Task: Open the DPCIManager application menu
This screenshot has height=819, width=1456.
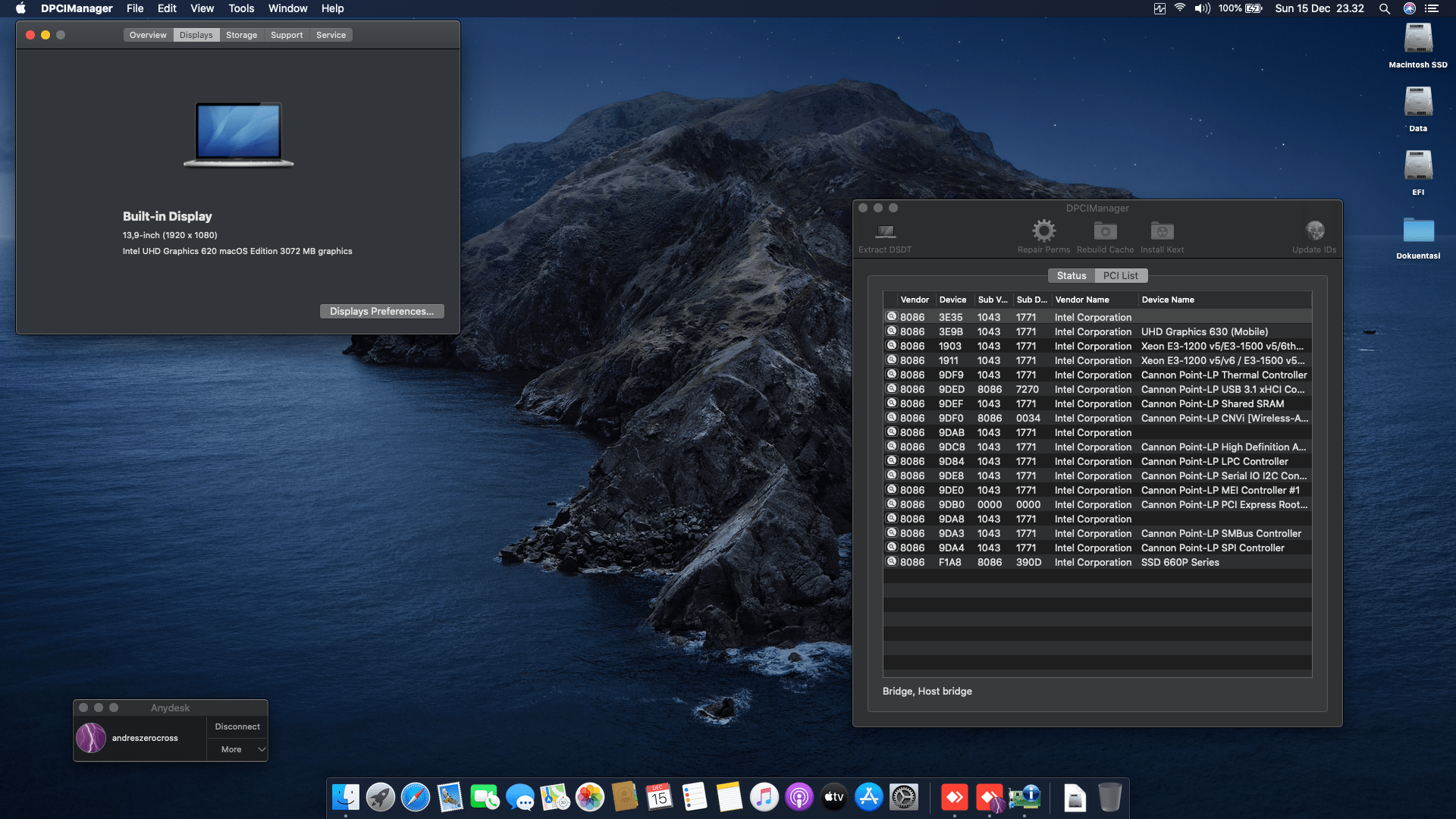Action: pos(77,8)
